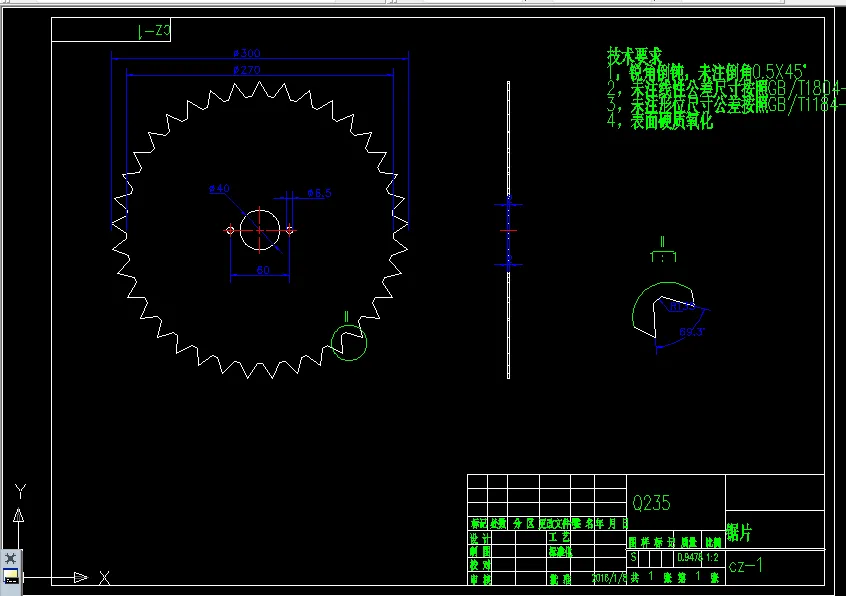Viewport: 846px width, 596px height.
Task: Click the command window icon at bottom left
Action: click(x=10, y=576)
